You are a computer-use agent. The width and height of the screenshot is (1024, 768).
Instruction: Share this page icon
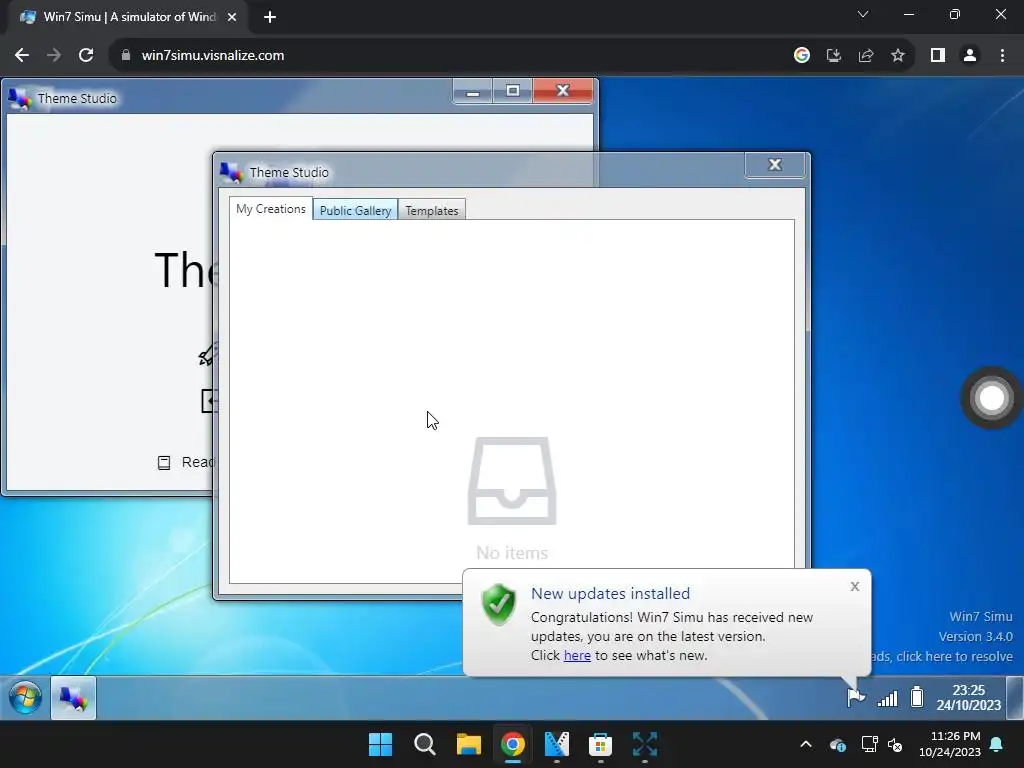(x=866, y=56)
